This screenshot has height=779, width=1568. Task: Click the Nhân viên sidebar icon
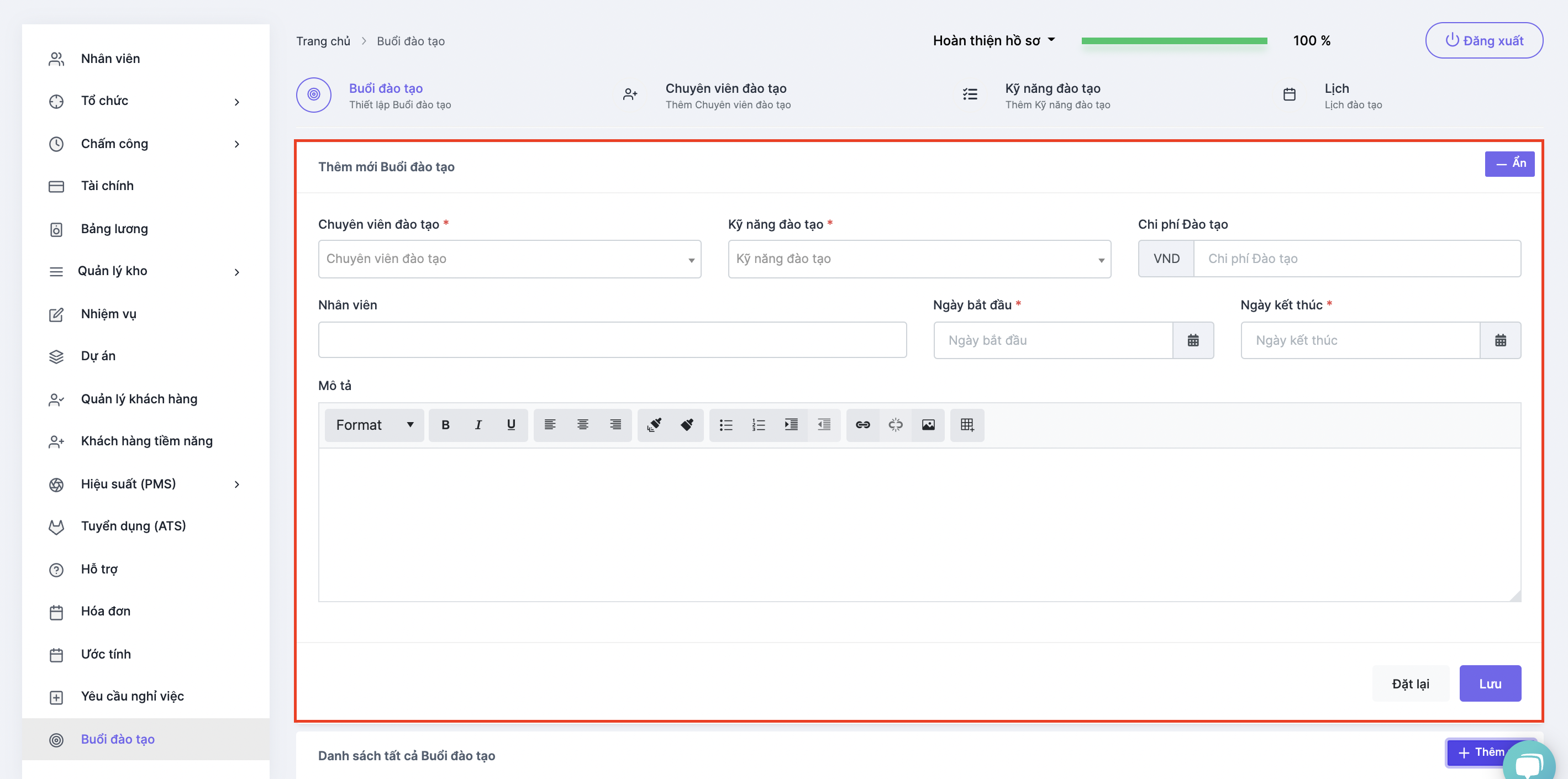(56, 59)
